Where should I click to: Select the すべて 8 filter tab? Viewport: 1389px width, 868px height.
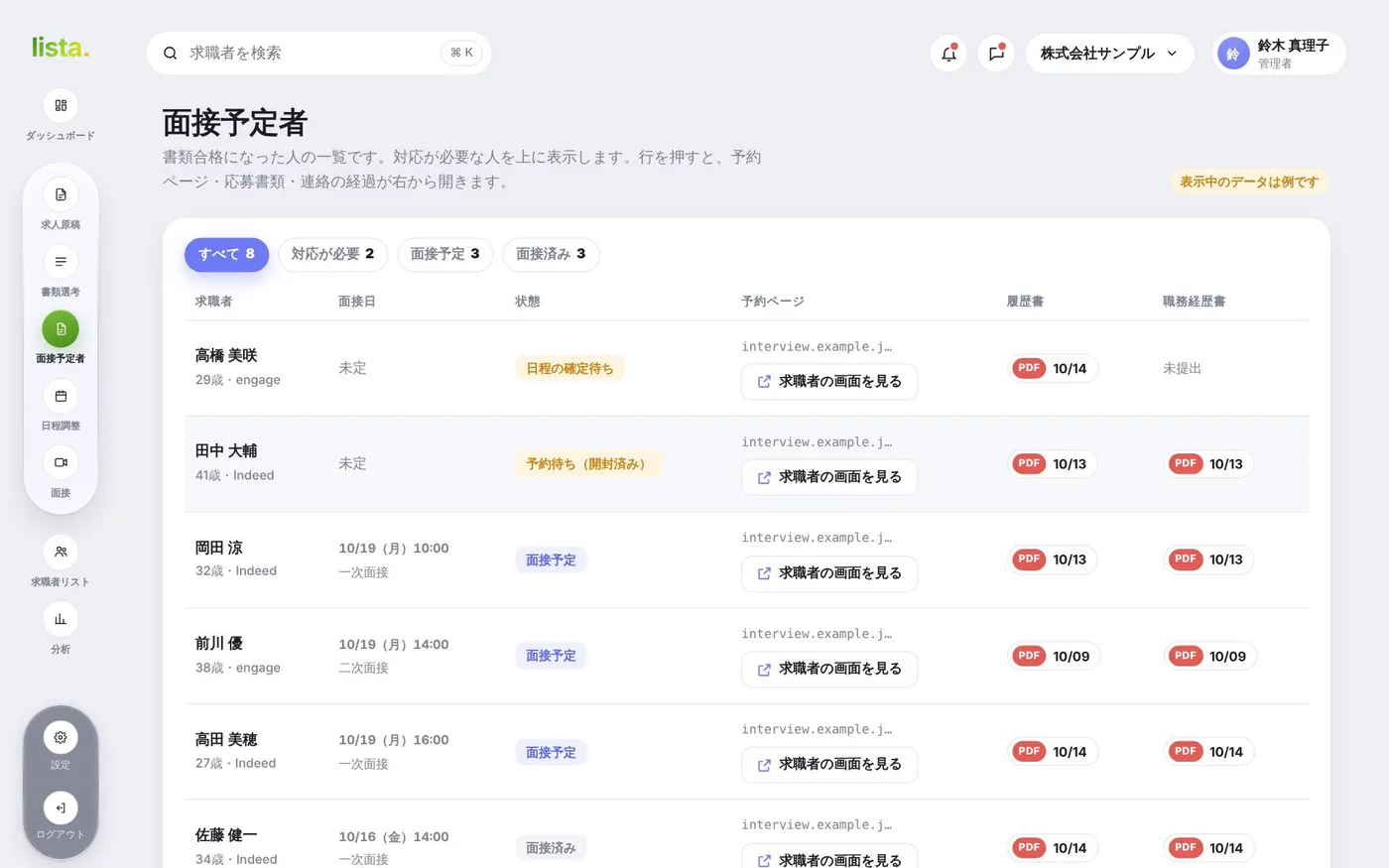click(226, 254)
